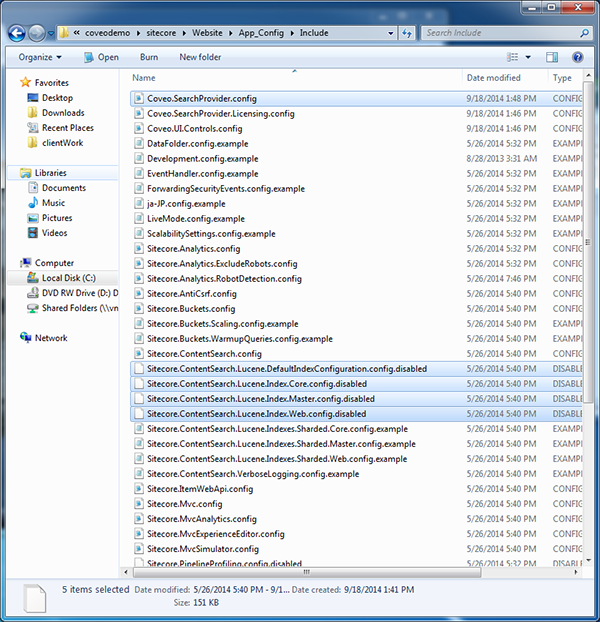Toggle the preview pane icon

click(x=552, y=58)
